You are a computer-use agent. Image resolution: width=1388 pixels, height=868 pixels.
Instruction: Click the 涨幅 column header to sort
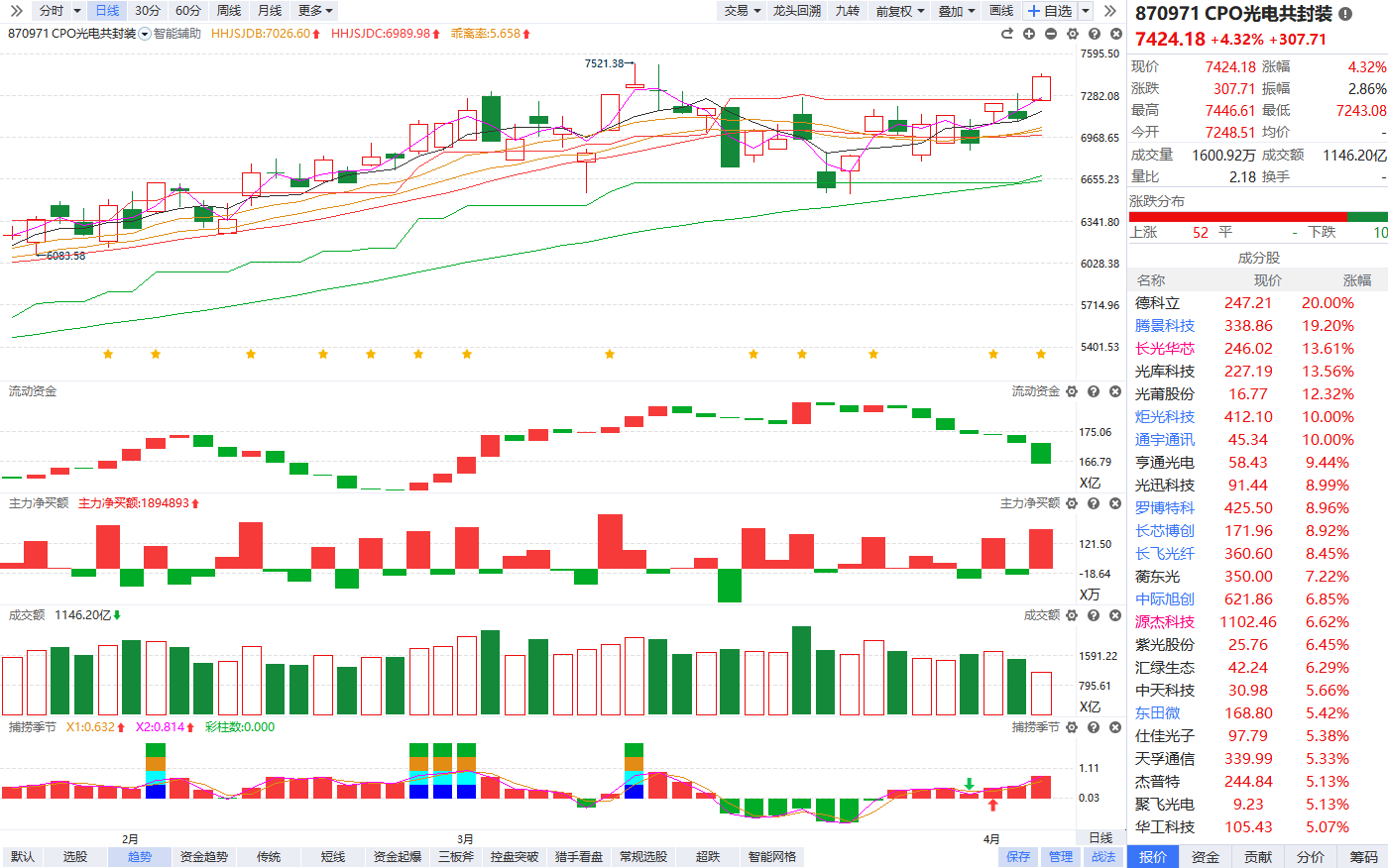pos(1356,280)
